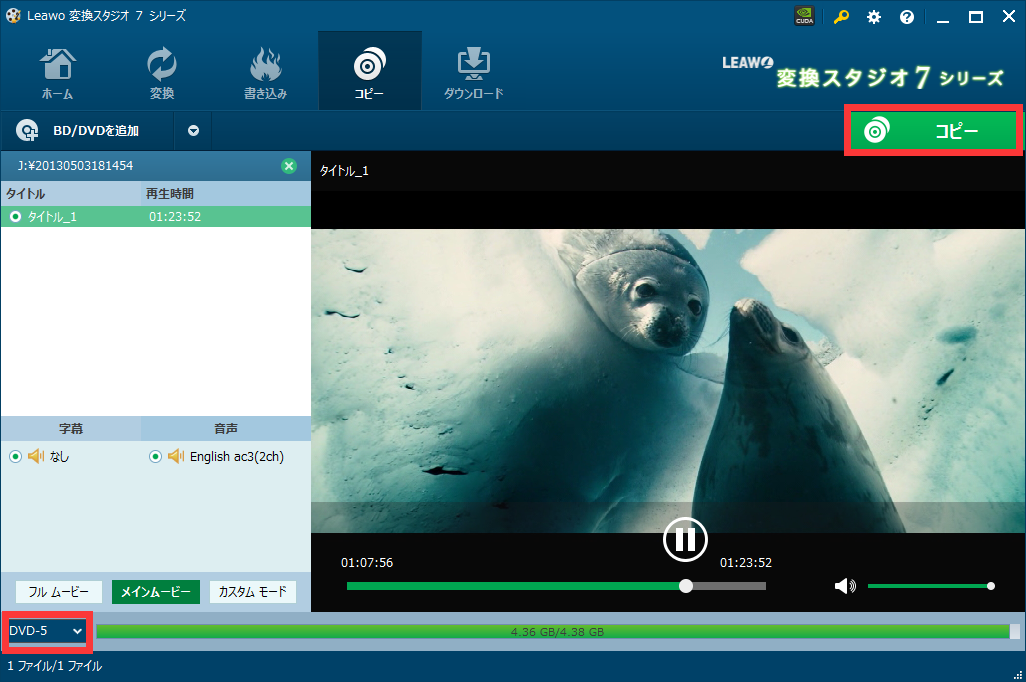Go to the ダウンロード tab

click(473, 72)
